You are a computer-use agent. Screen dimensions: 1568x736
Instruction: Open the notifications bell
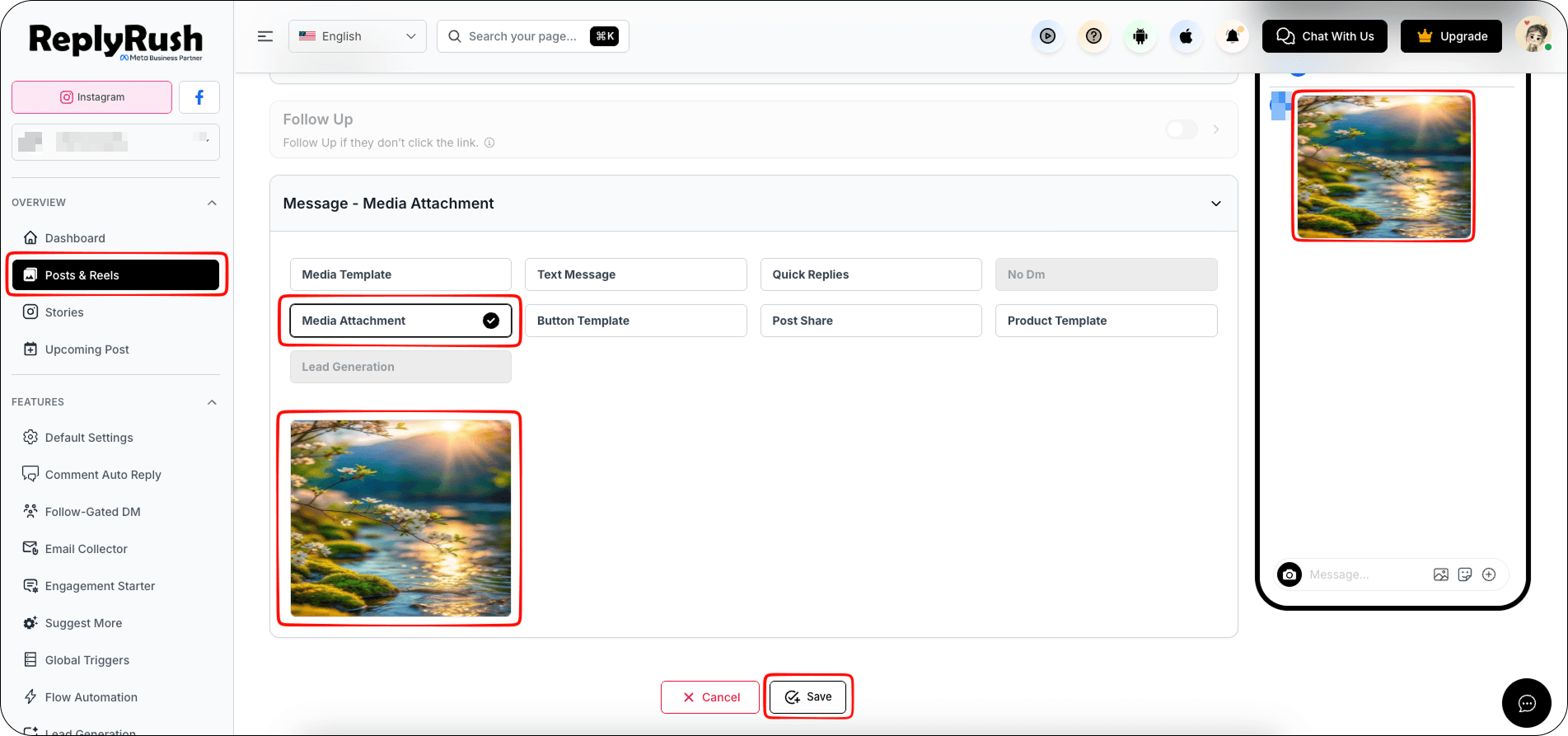(1233, 36)
